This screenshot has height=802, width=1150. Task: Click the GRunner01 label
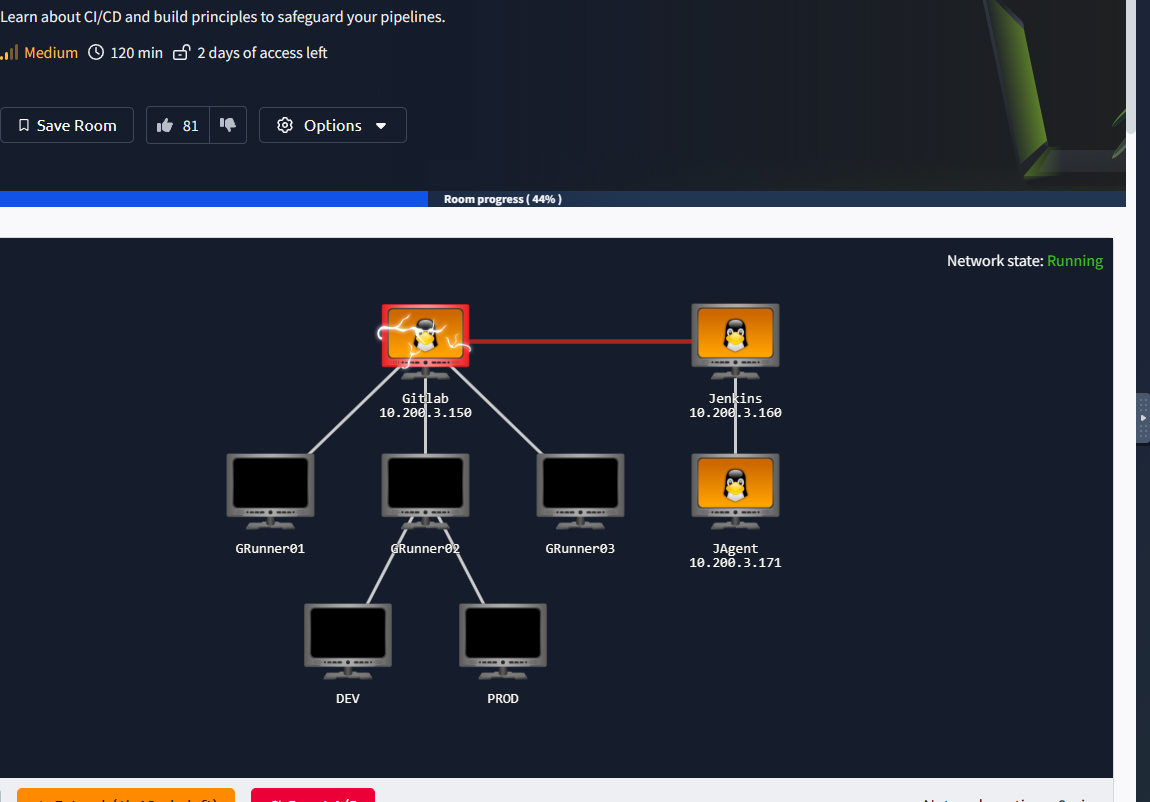pos(270,548)
